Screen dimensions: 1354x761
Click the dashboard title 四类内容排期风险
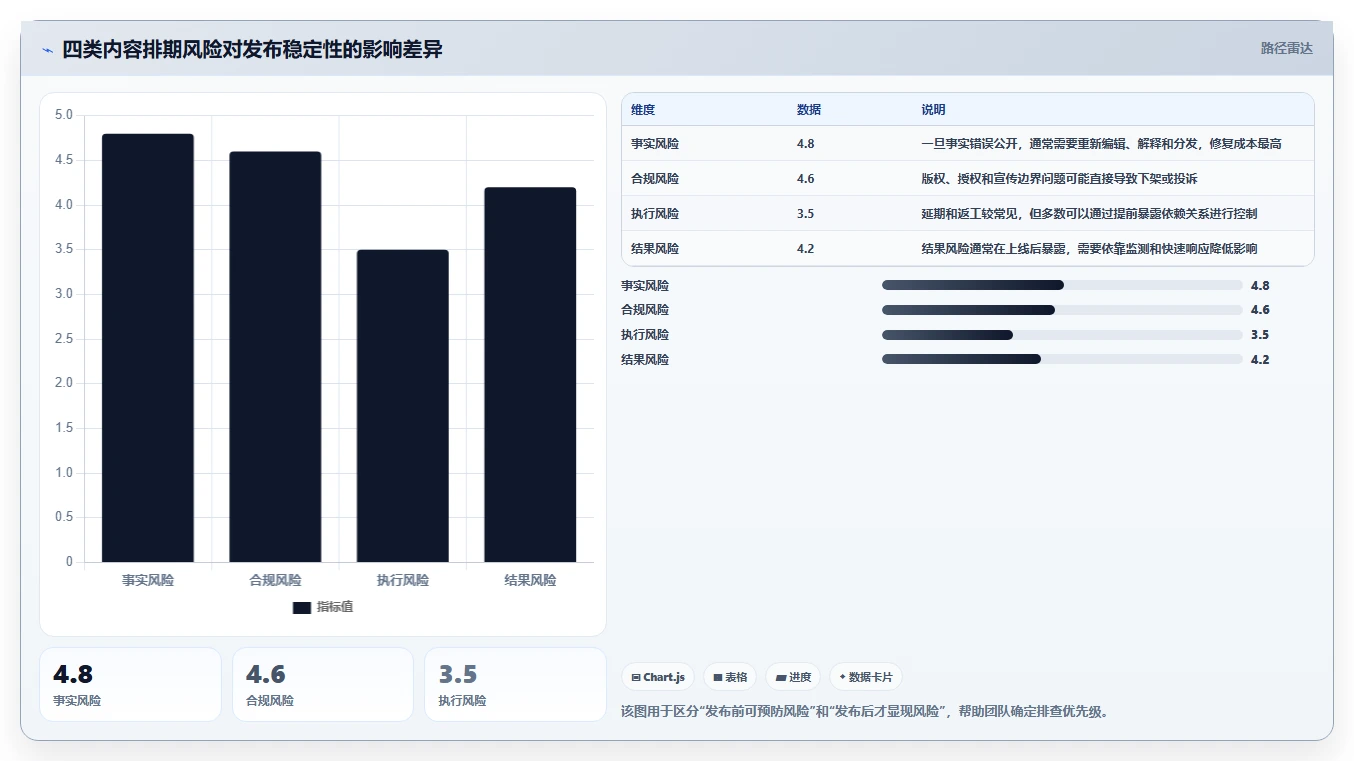click(252, 50)
